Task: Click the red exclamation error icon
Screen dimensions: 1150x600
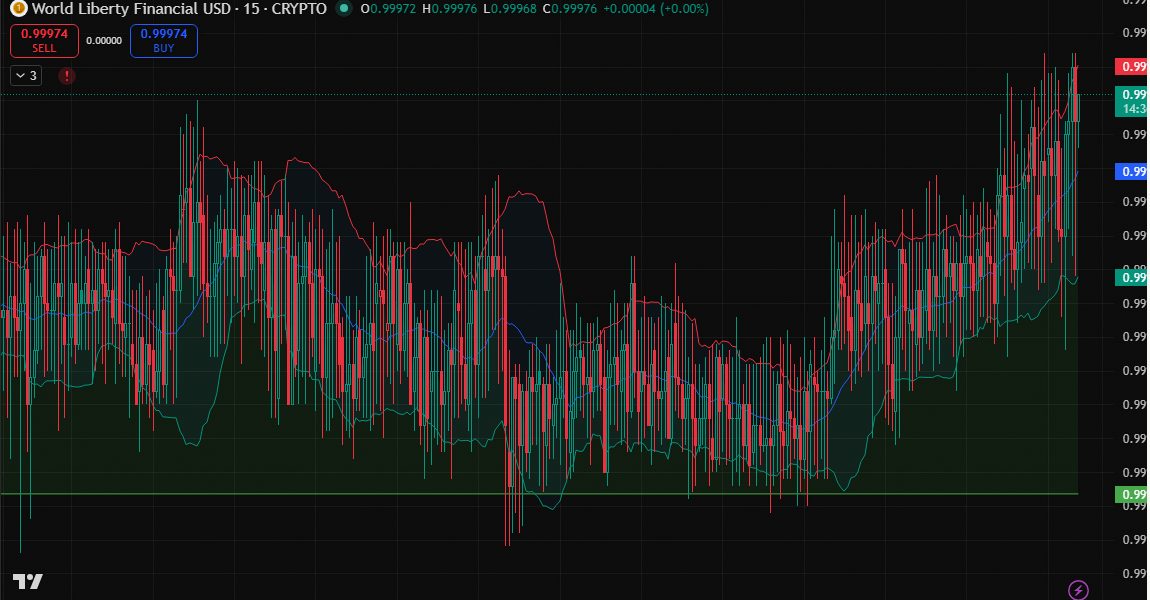Action: 66,75
